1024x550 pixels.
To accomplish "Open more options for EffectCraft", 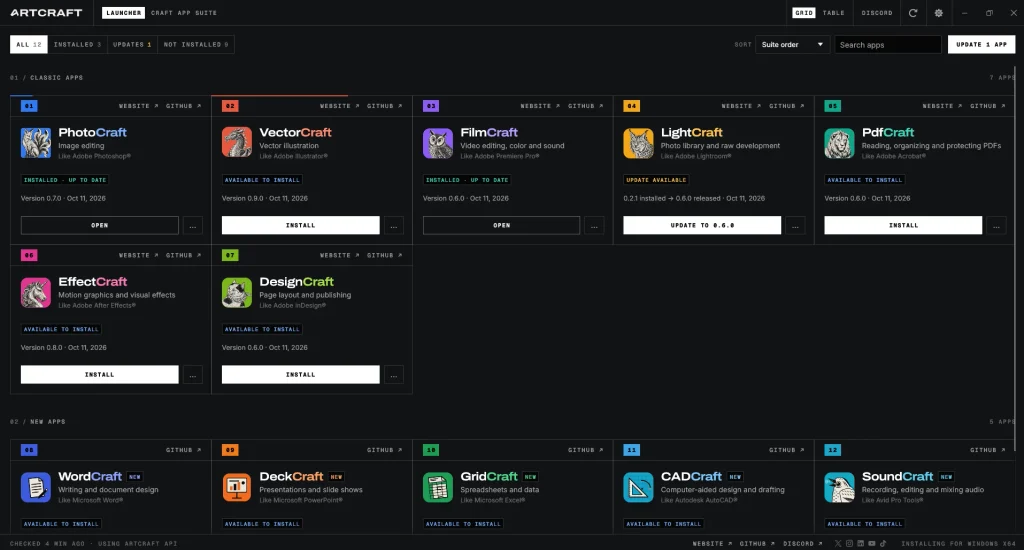I will [x=193, y=375].
